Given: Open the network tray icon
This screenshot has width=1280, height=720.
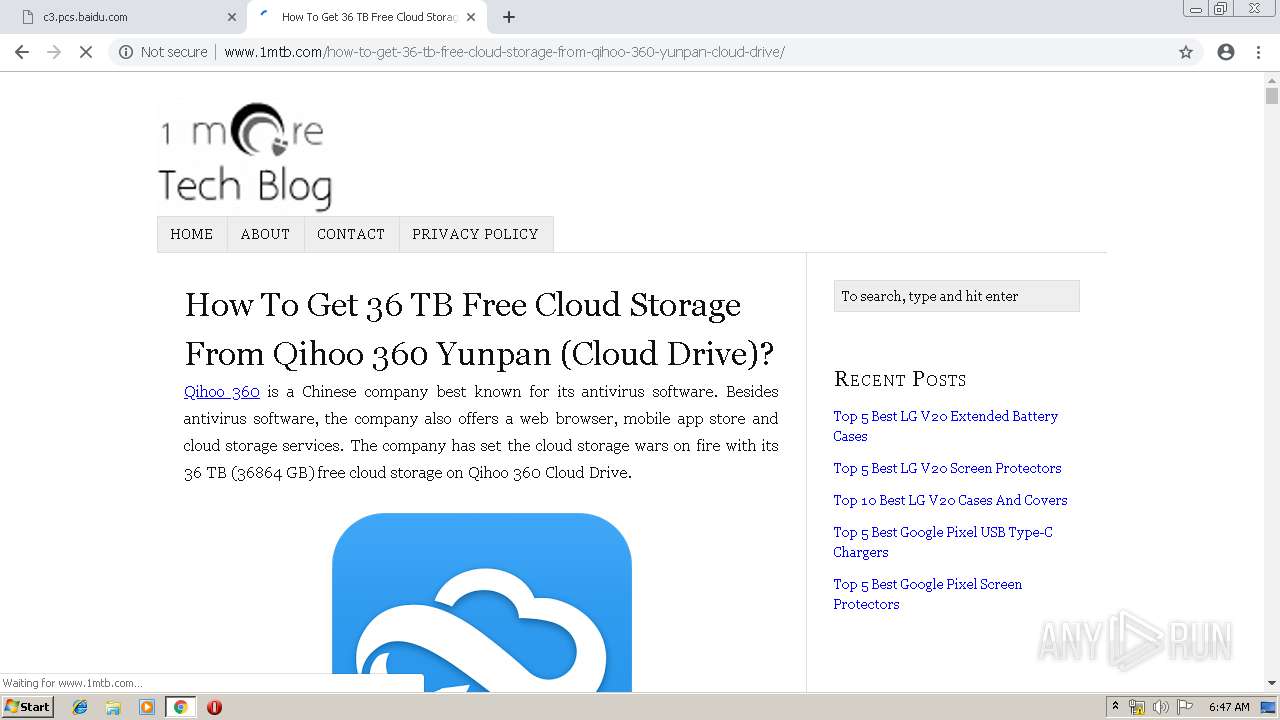Looking at the screenshot, I should pyautogui.click(x=1137, y=707).
